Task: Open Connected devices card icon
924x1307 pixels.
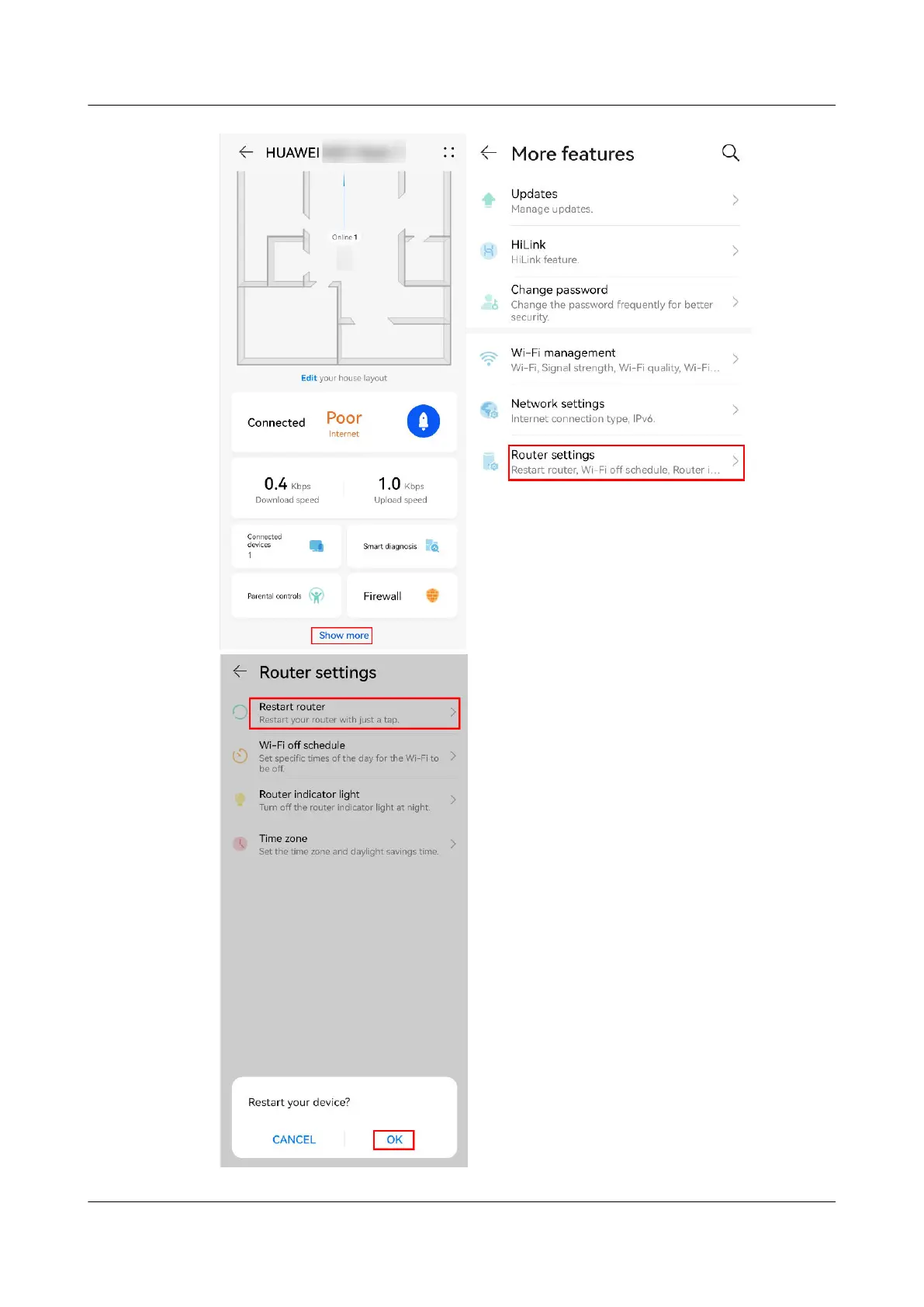Action: (x=317, y=546)
